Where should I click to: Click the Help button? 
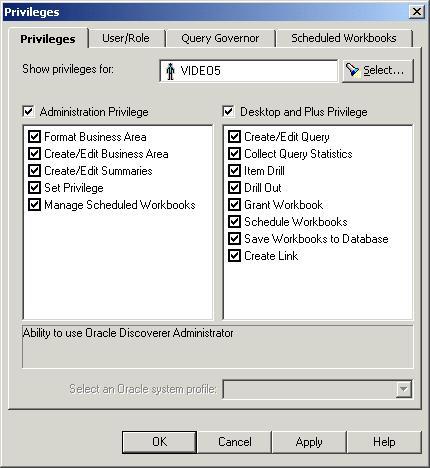pos(384,442)
